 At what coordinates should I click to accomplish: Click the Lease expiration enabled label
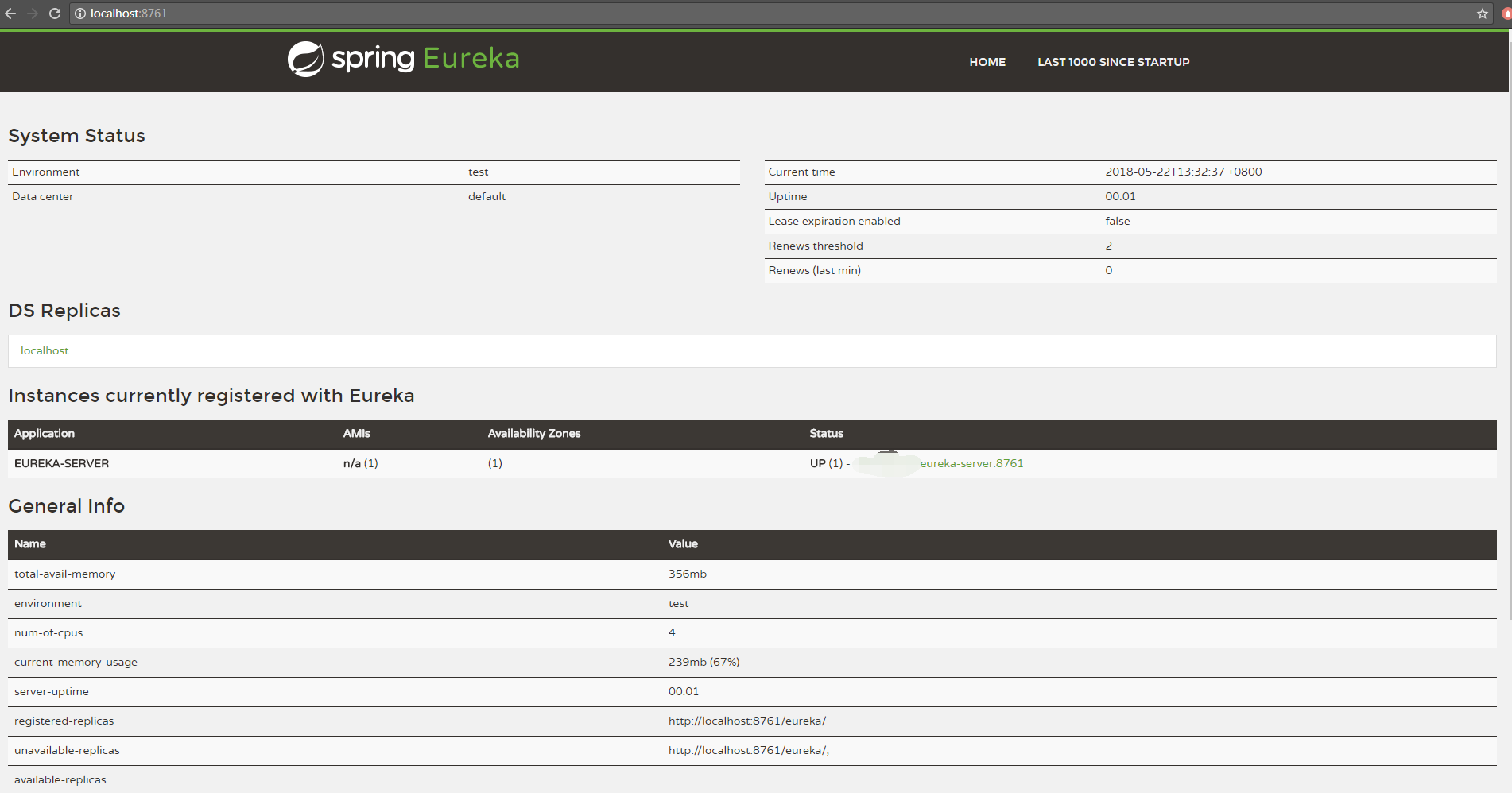834,221
